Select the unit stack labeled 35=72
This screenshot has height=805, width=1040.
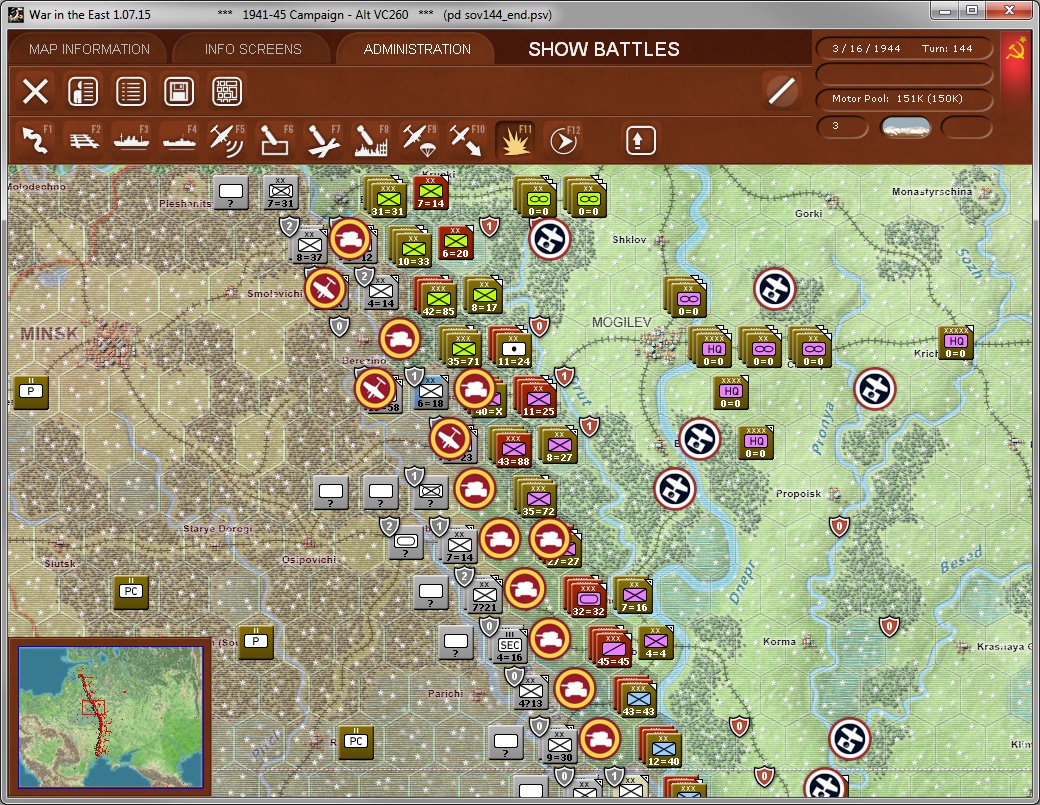(538, 498)
